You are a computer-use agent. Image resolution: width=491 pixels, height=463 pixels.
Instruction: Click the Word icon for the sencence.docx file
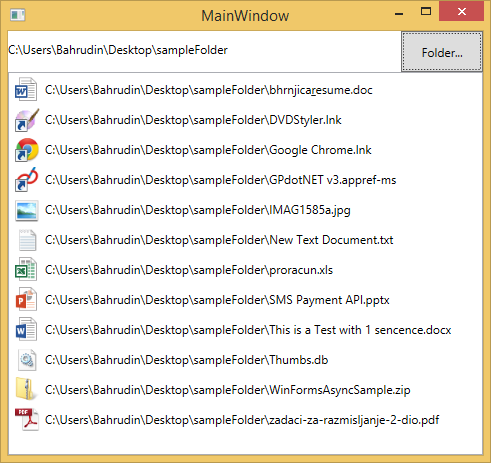[x=26, y=329]
